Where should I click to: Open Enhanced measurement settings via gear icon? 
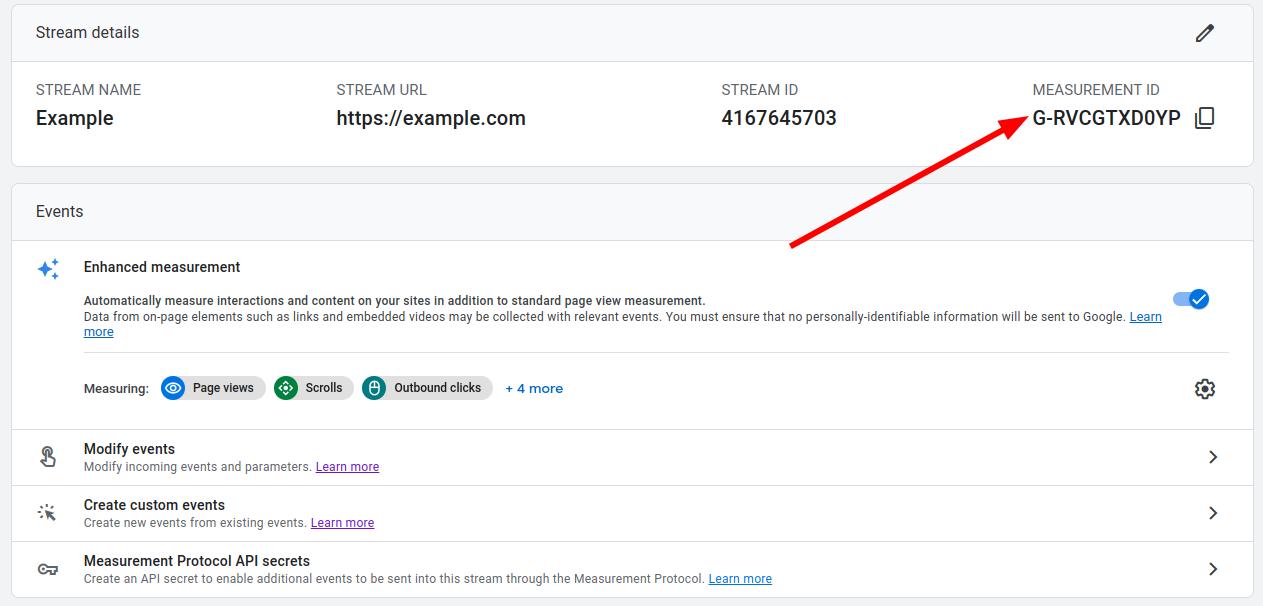[1205, 388]
